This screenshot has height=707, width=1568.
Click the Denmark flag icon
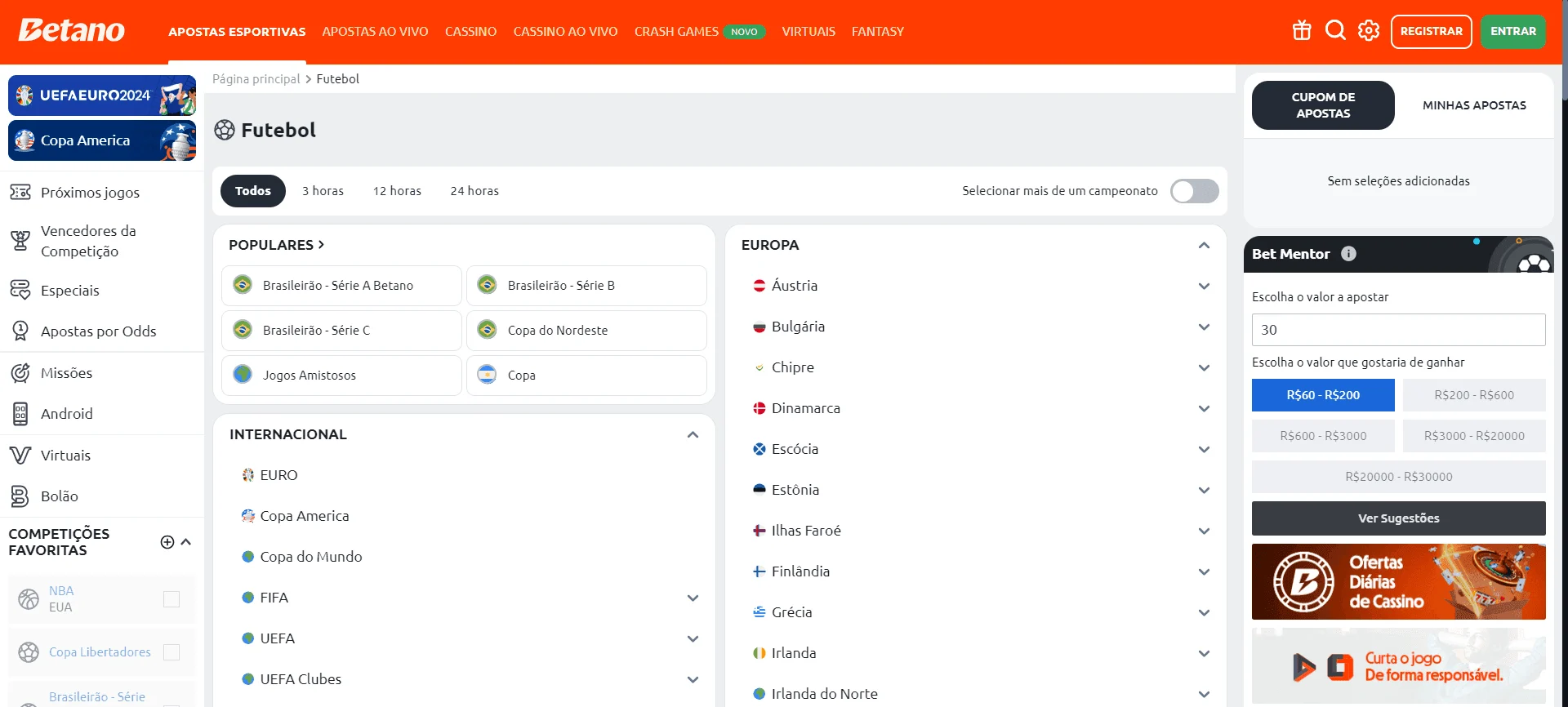[759, 408]
